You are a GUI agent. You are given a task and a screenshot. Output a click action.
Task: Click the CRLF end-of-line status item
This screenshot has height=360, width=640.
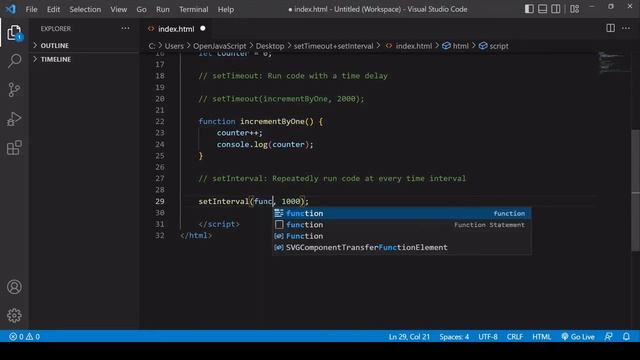pos(515,337)
